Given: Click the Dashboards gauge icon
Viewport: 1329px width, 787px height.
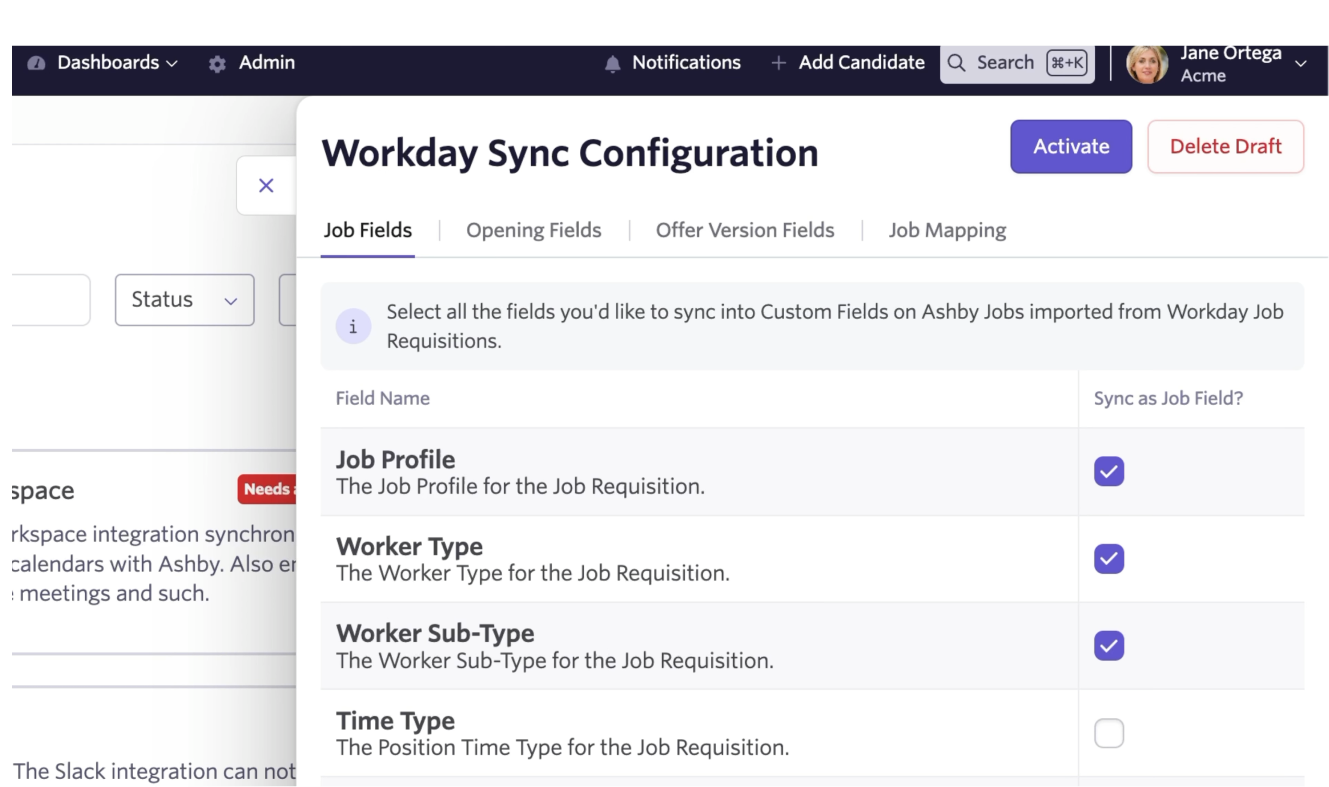Looking at the screenshot, I should click(x=37, y=63).
